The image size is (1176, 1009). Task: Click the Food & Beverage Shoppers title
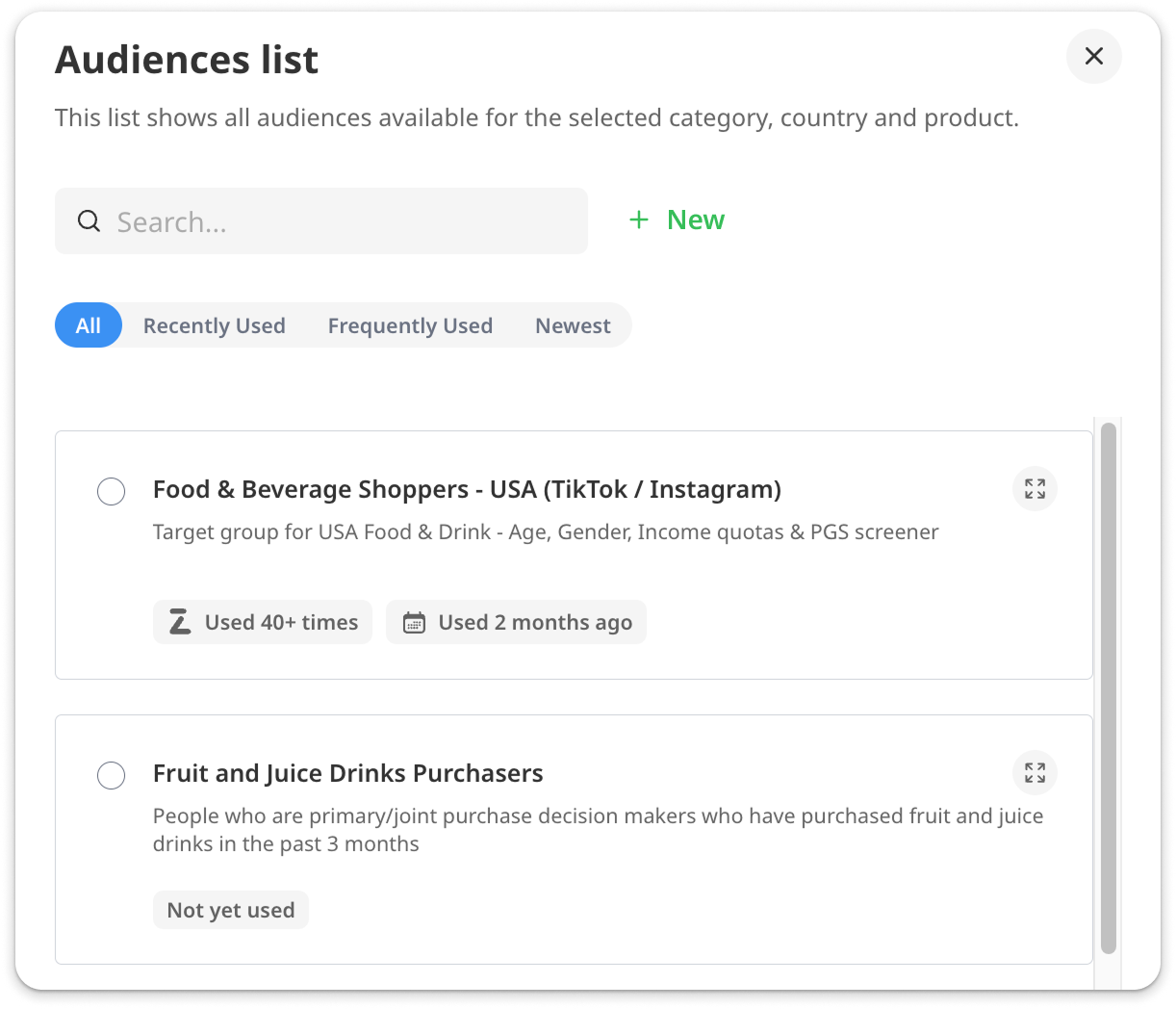point(467,489)
